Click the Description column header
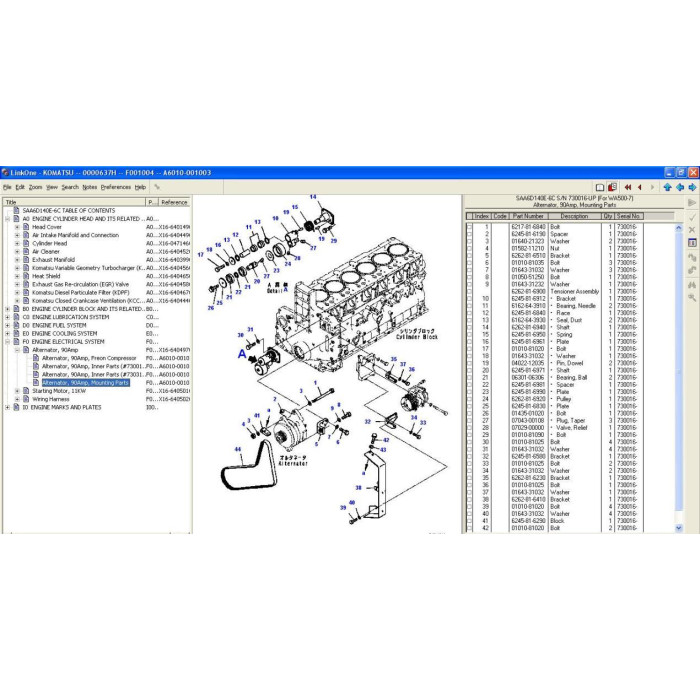Image resolution: width=700 pixels, height=700 pixels. 574,216
